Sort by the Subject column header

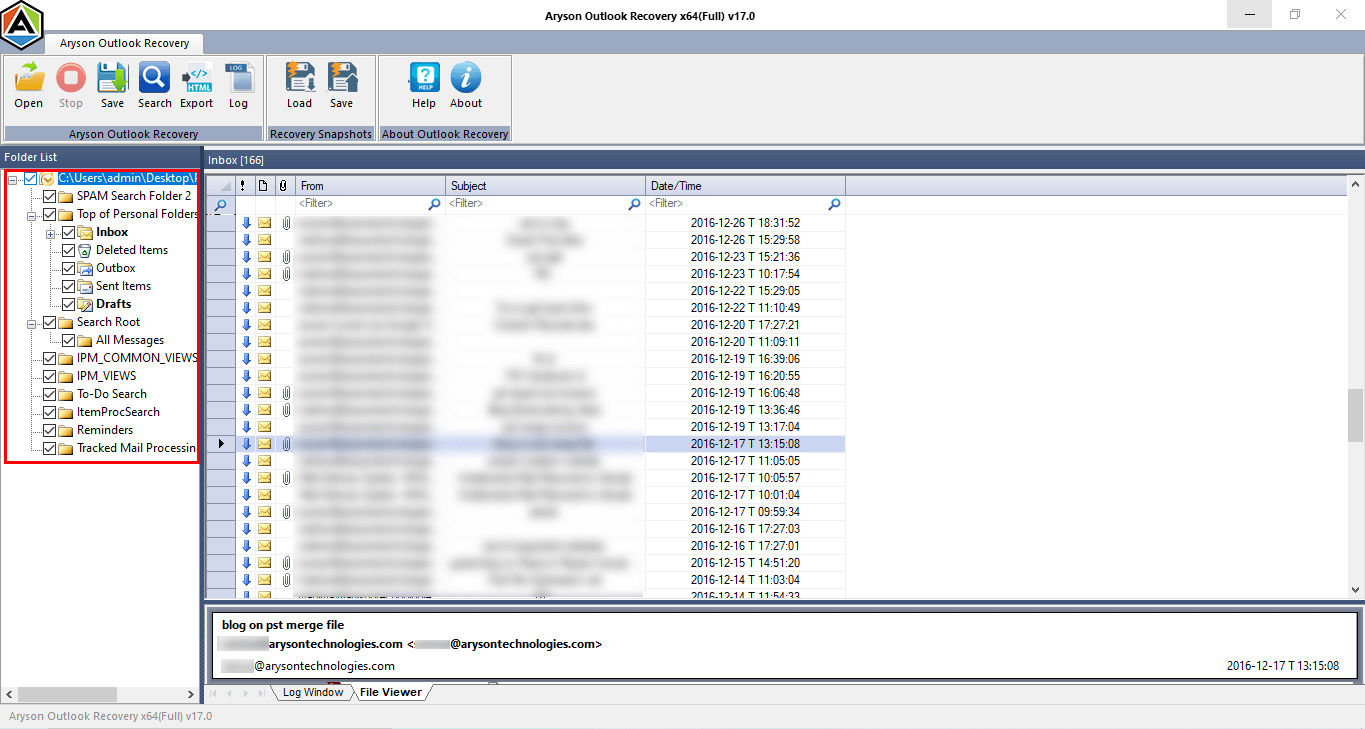(x=546, y=186)
